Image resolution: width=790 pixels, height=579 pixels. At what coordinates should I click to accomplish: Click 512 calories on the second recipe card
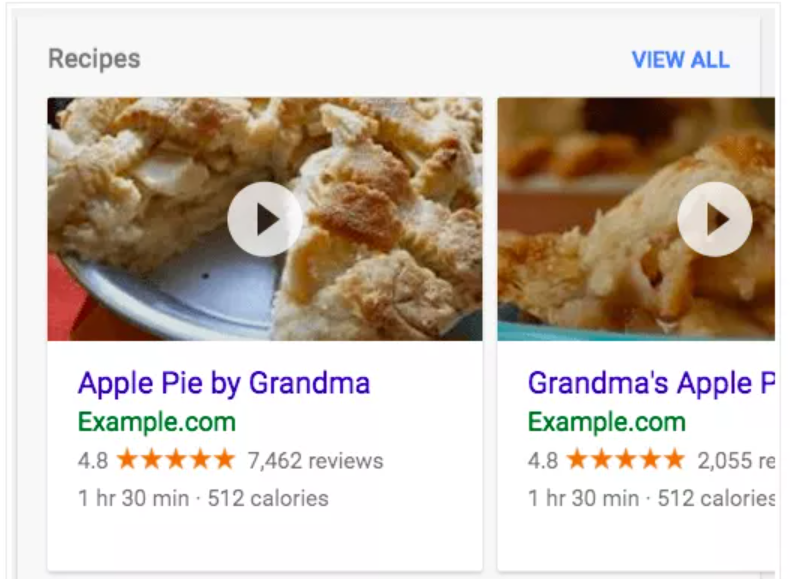717,497
